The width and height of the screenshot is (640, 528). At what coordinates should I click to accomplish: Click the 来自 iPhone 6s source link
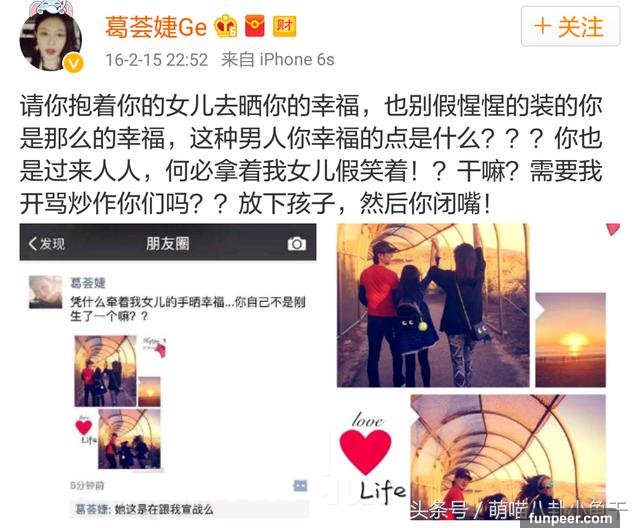click(278, 60)
